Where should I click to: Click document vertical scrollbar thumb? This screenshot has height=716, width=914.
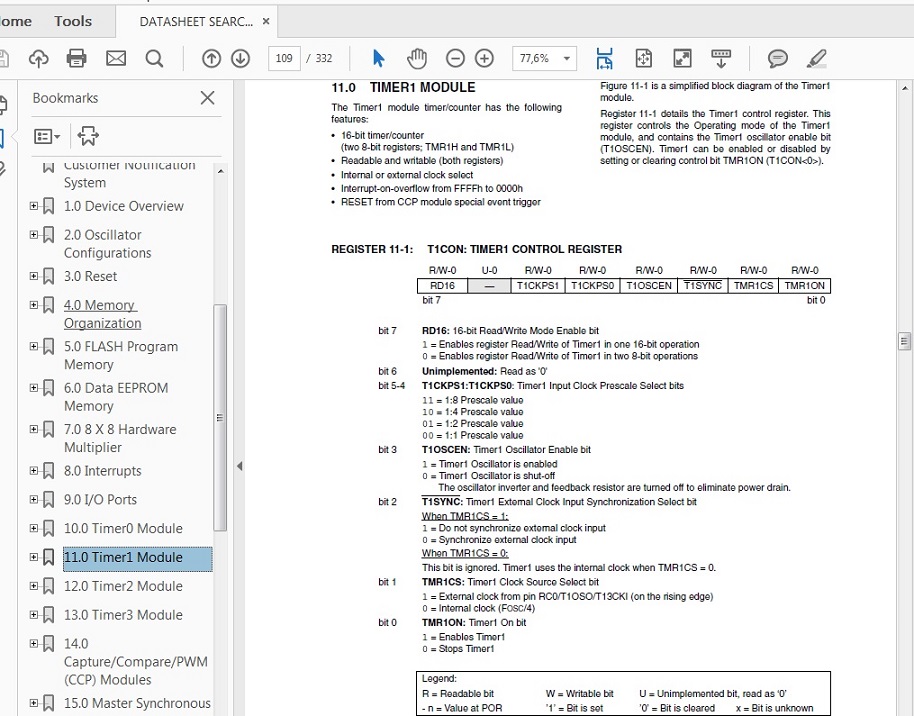point(904,341)
